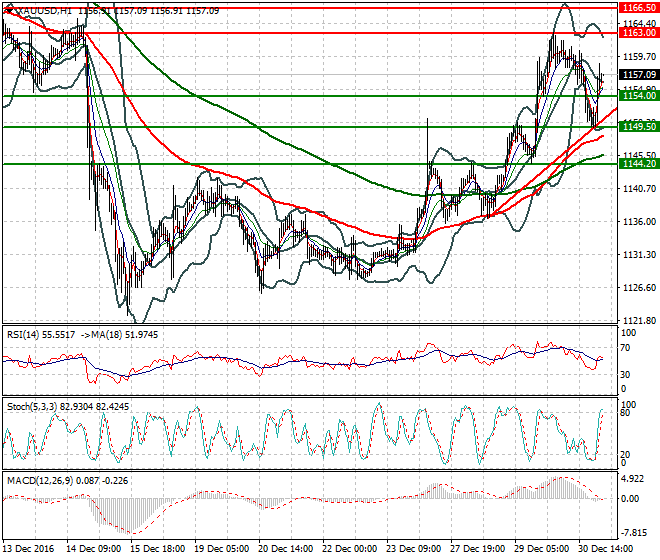
Task: Click the 1131.30 price axis value
Action: 639,254
